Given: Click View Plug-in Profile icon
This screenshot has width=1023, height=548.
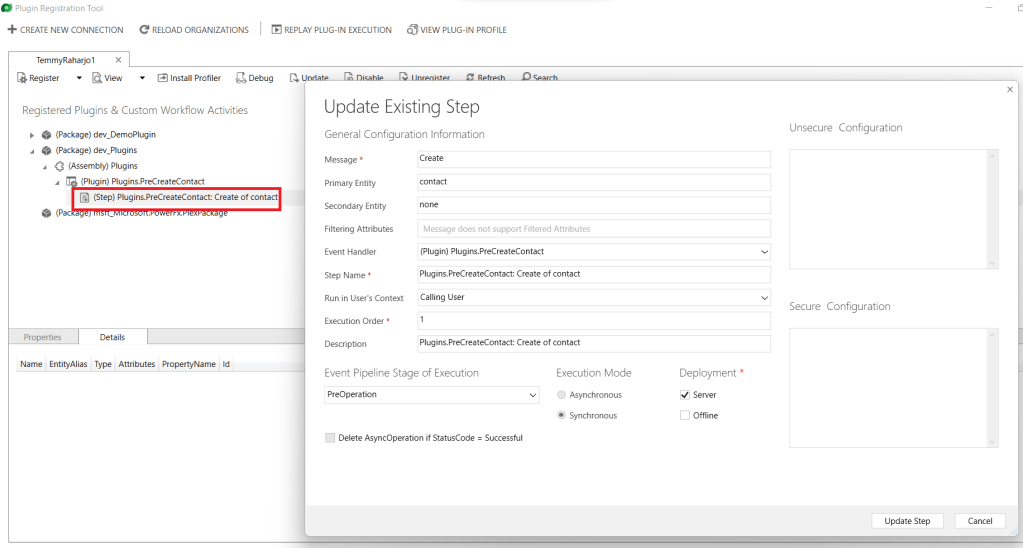Looking at the screenshot, I should coord(412,29).
